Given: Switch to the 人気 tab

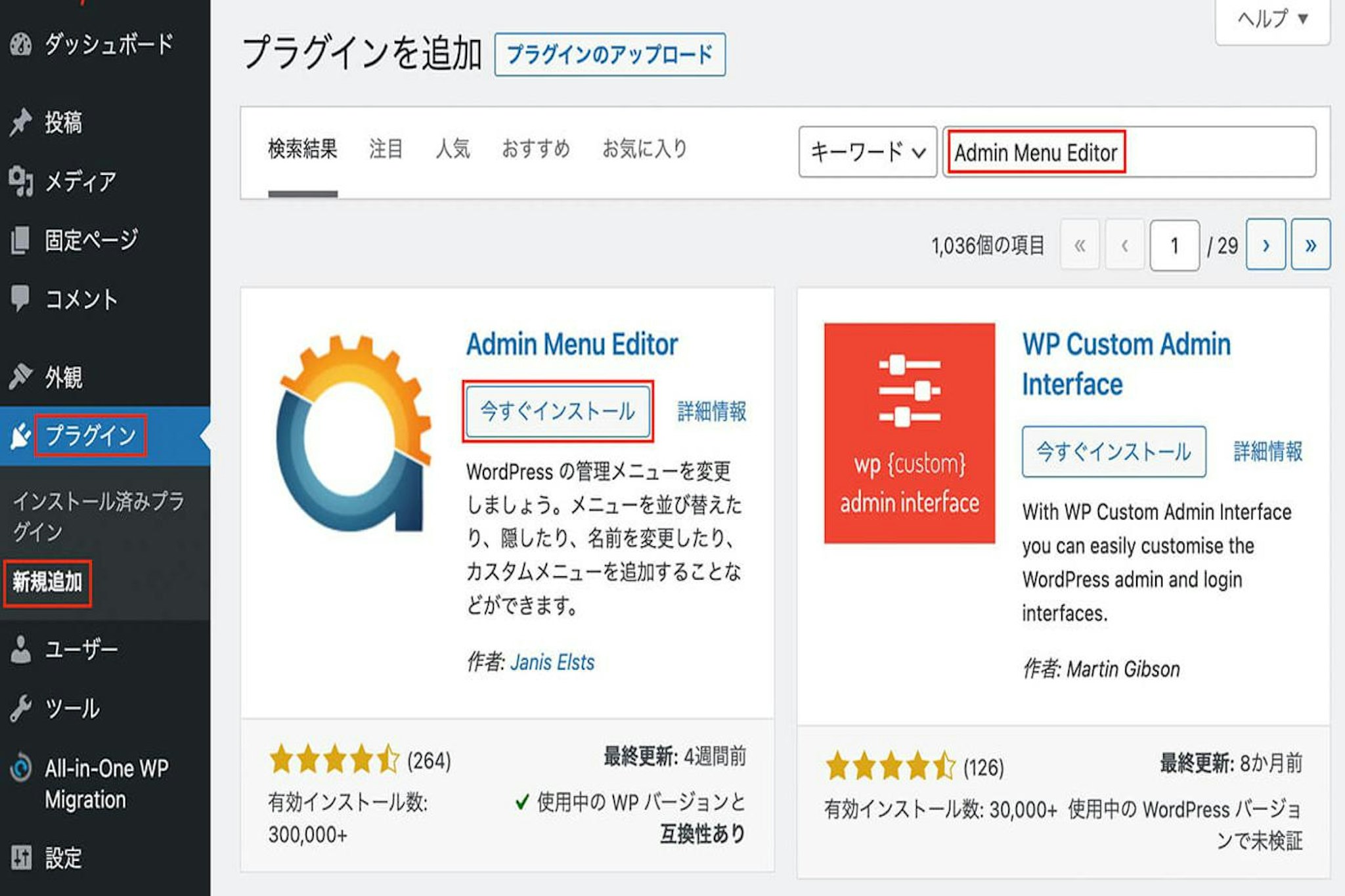Looking at the screenshot, I should click(452, 149).
